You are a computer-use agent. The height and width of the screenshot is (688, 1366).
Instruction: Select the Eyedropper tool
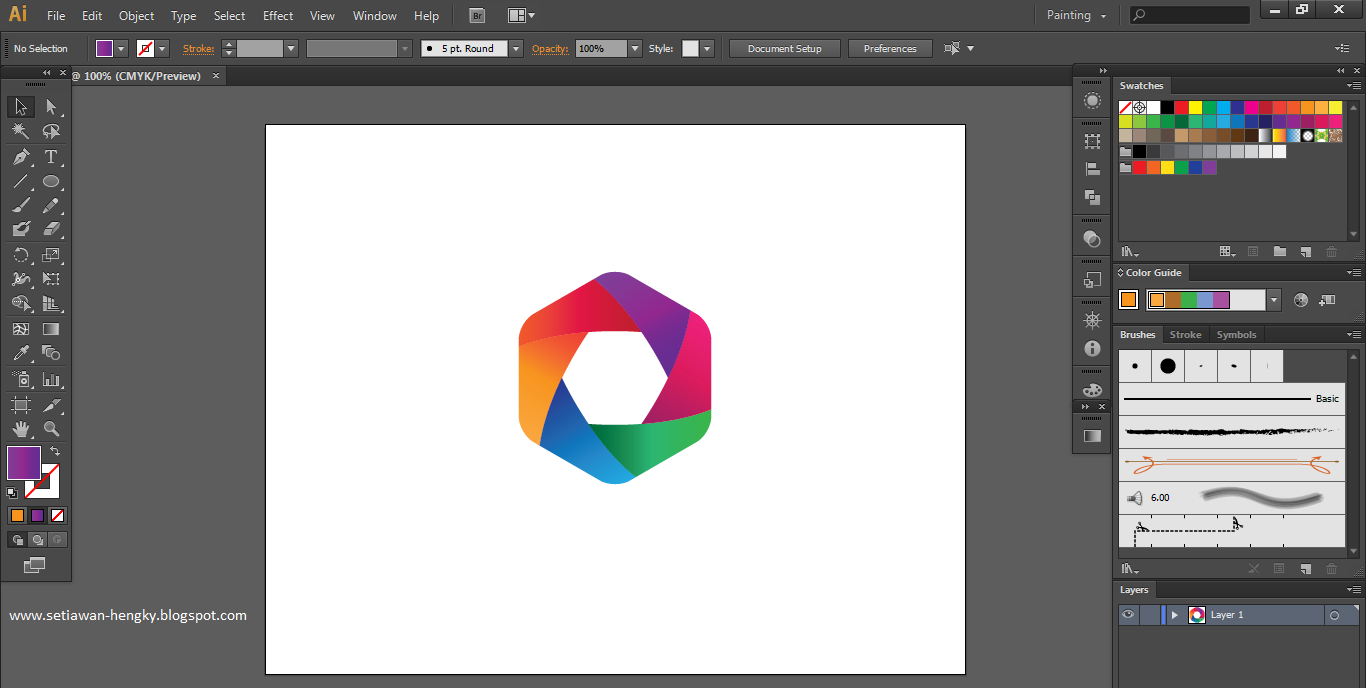pos(21,353)
